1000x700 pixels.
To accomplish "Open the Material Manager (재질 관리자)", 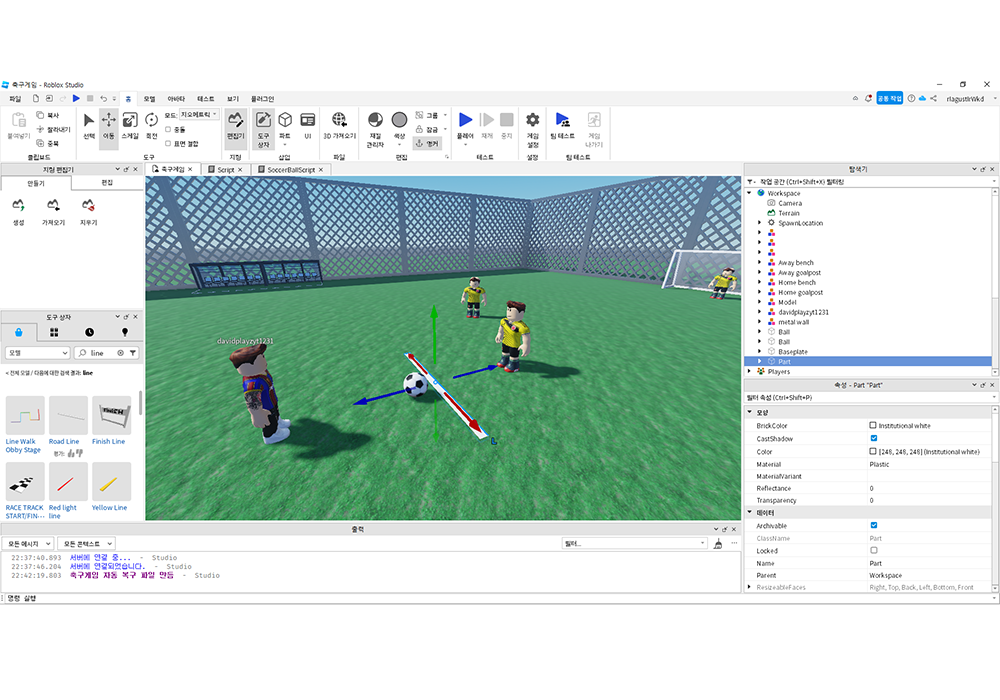I will [375, 129].
